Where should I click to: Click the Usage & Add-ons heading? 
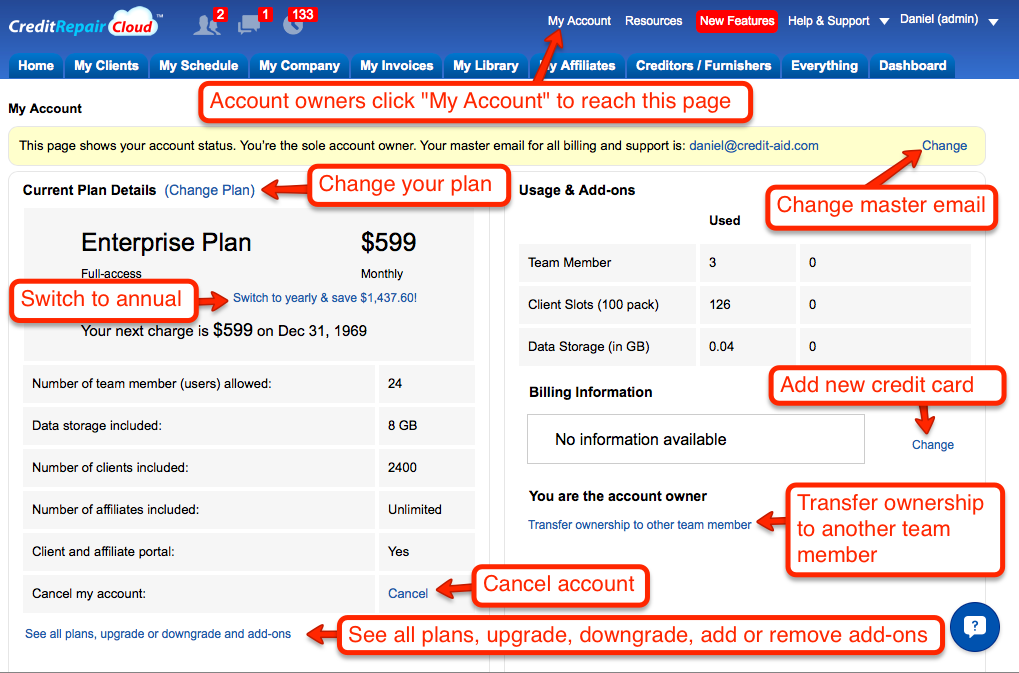click(x=577, y=190)
